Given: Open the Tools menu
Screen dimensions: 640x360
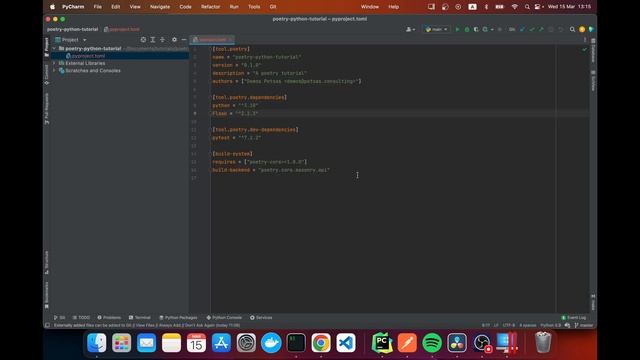Looking at the screenshot, I should (x=254, y=7).
